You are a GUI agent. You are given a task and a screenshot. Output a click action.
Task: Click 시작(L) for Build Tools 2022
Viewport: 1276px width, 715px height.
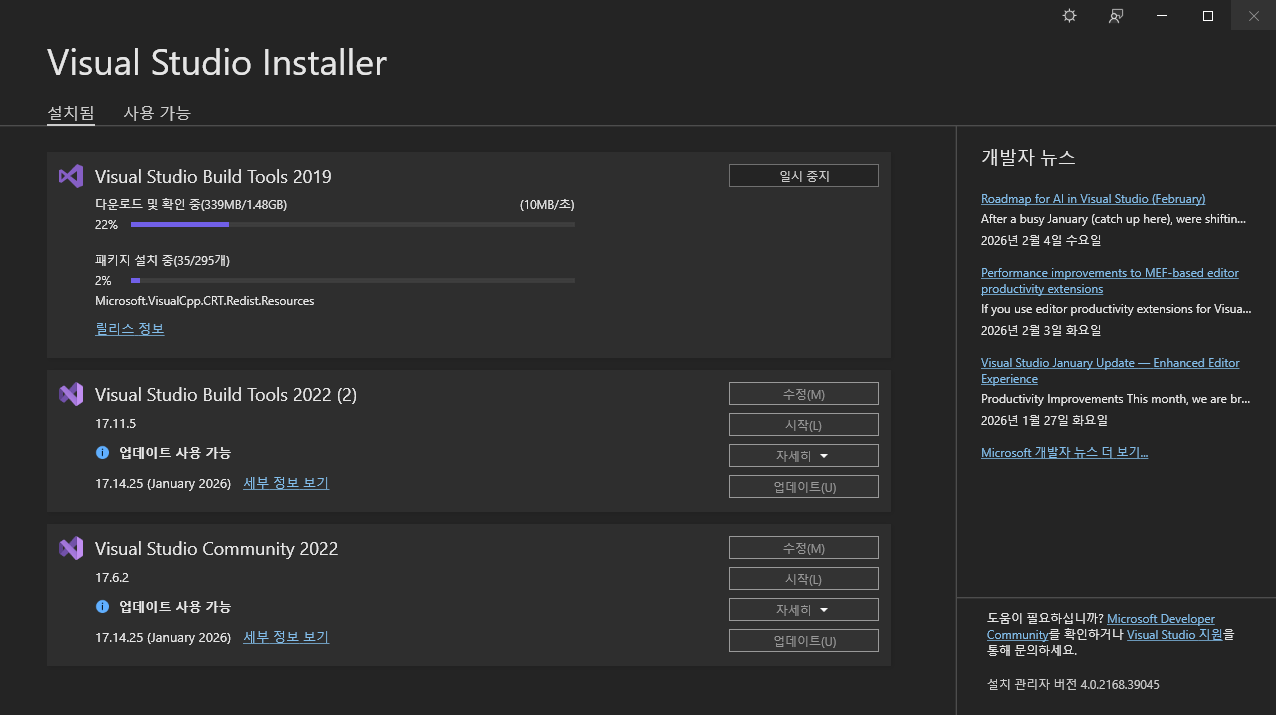(804, 425)
